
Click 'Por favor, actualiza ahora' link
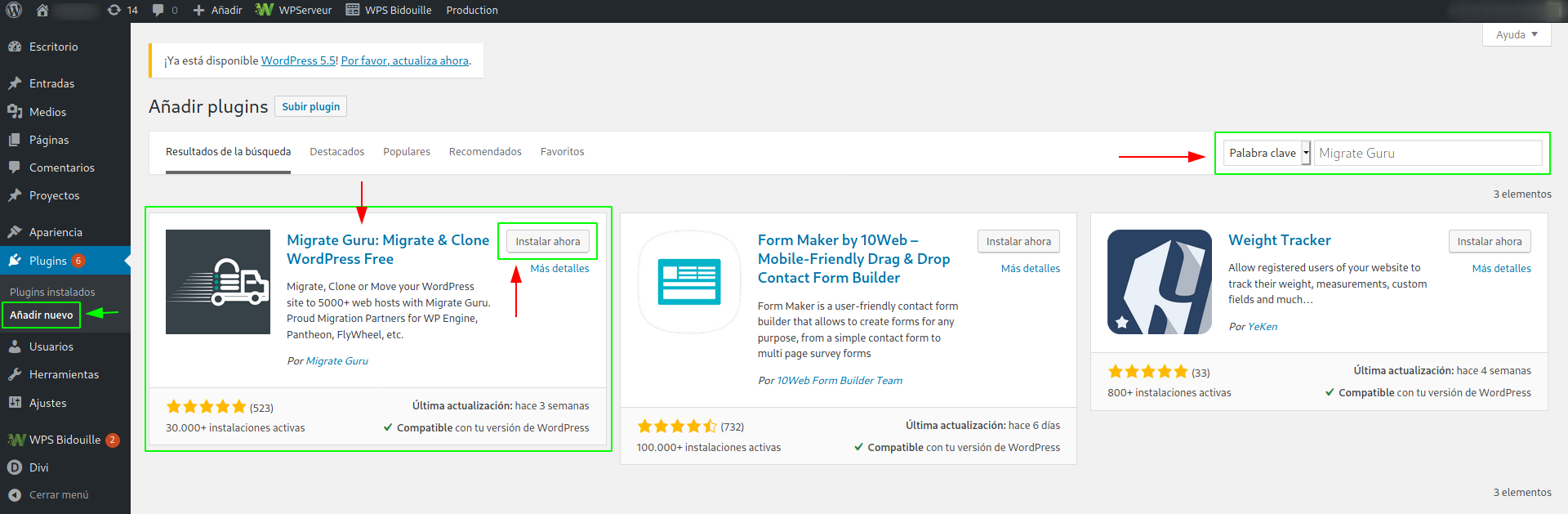point(405,60)
